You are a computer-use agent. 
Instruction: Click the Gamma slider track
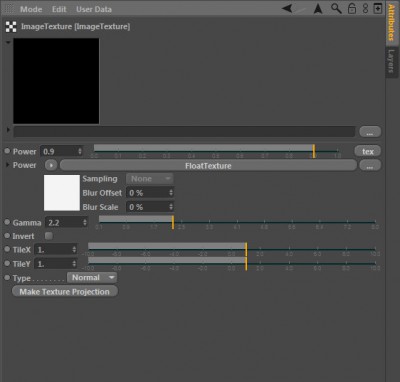tap(237, 221)
